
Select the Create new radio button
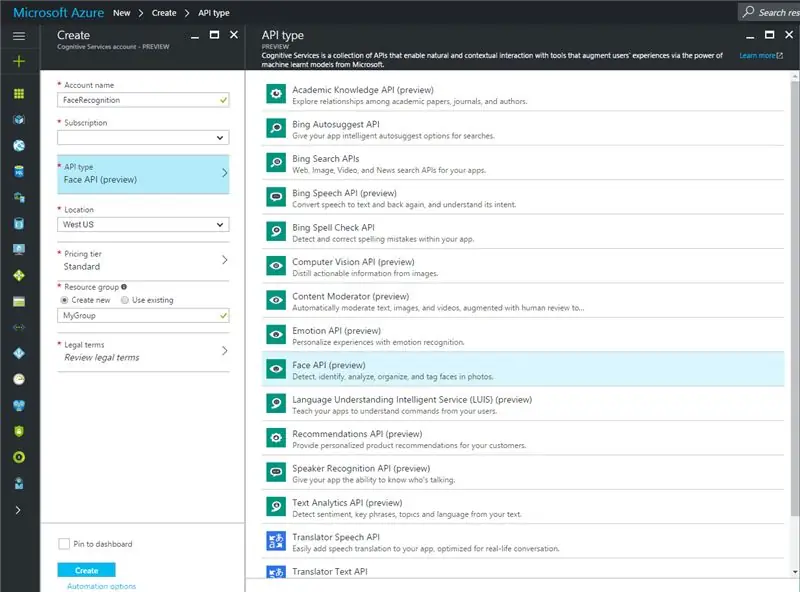tap(64, 300)
